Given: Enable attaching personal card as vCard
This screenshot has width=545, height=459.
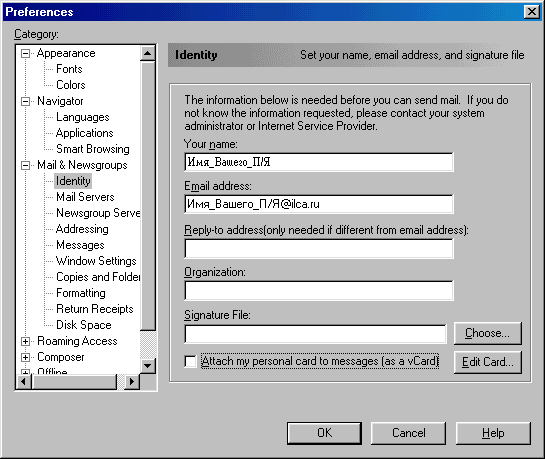Looking at the screenshot, I should click(x=190, y=361).
